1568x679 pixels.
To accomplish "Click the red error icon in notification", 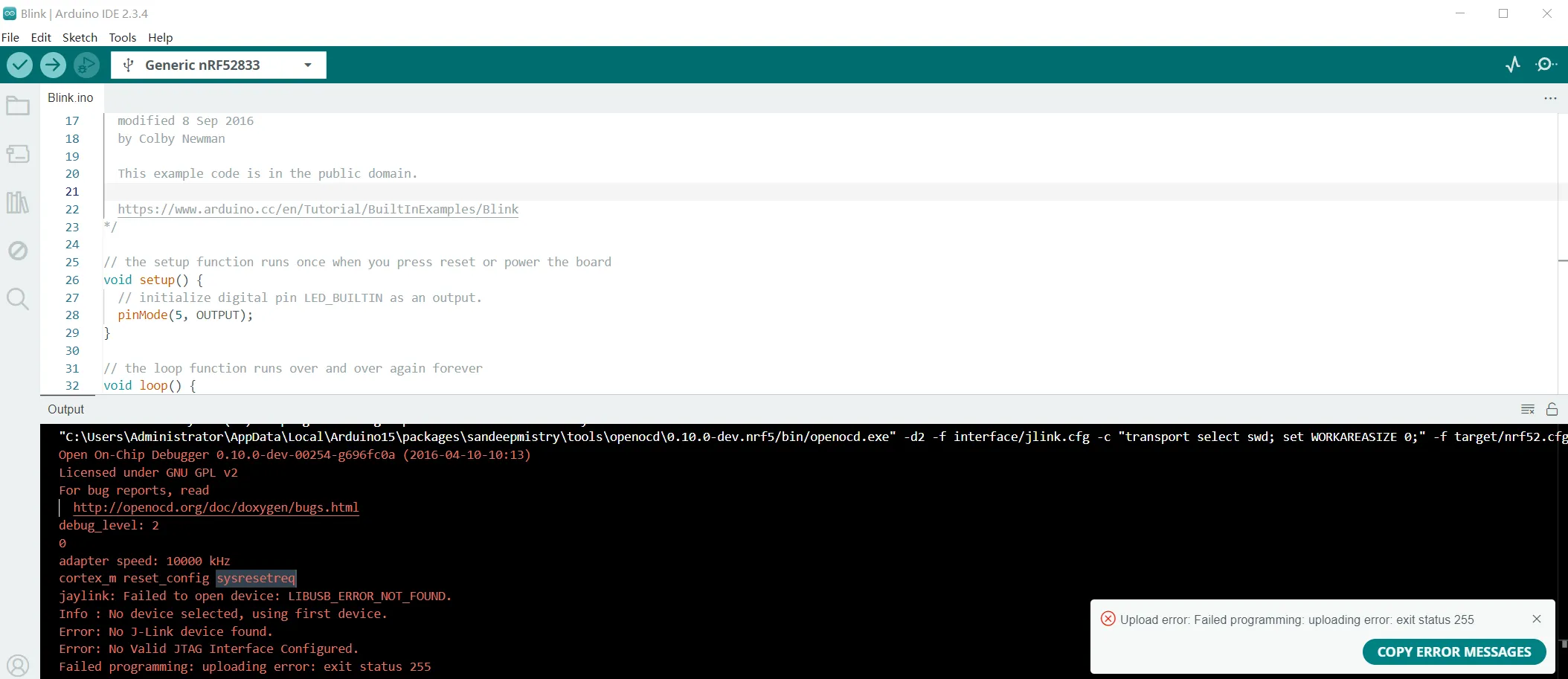I will (x=1108, y=619).
